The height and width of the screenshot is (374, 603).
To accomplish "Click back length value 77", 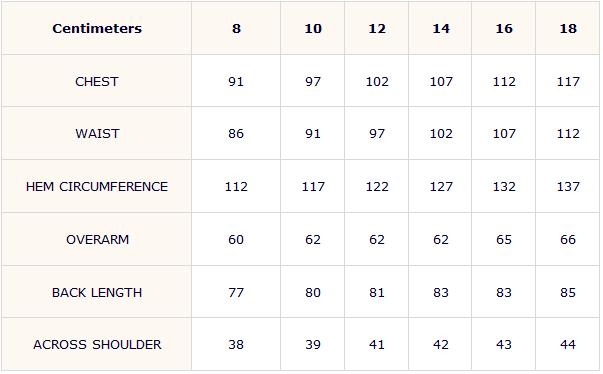I will tap(236, 293).
